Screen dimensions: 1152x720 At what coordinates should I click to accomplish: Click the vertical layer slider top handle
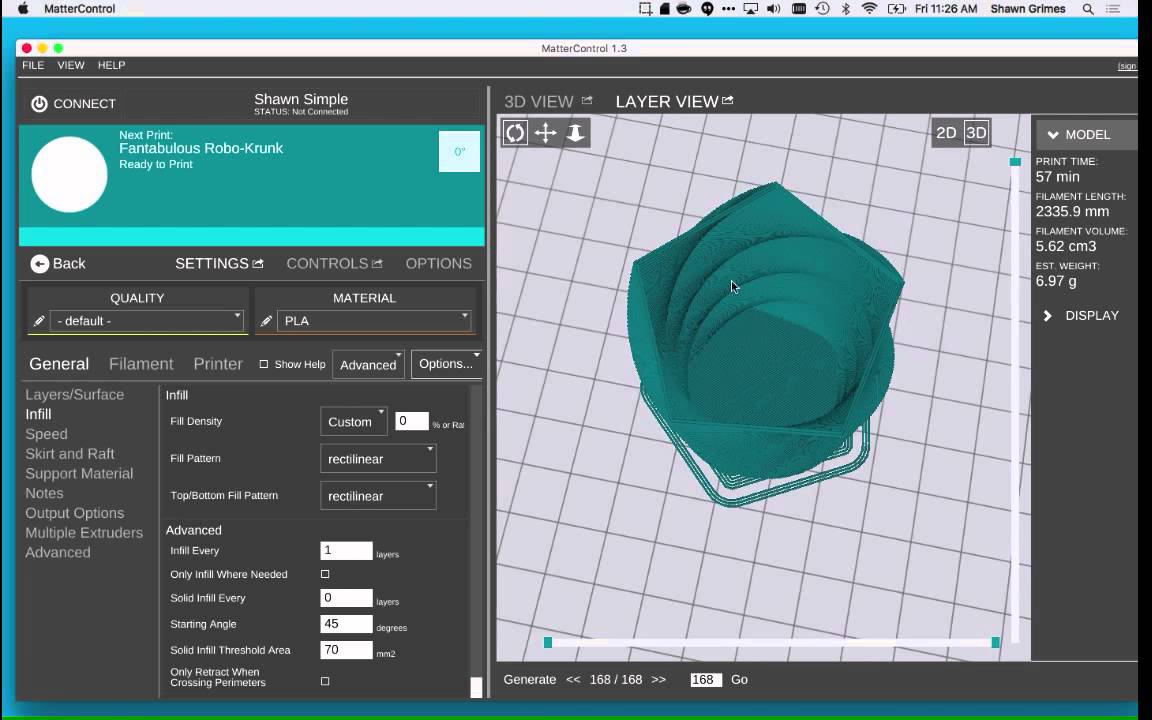(1015, 162)
